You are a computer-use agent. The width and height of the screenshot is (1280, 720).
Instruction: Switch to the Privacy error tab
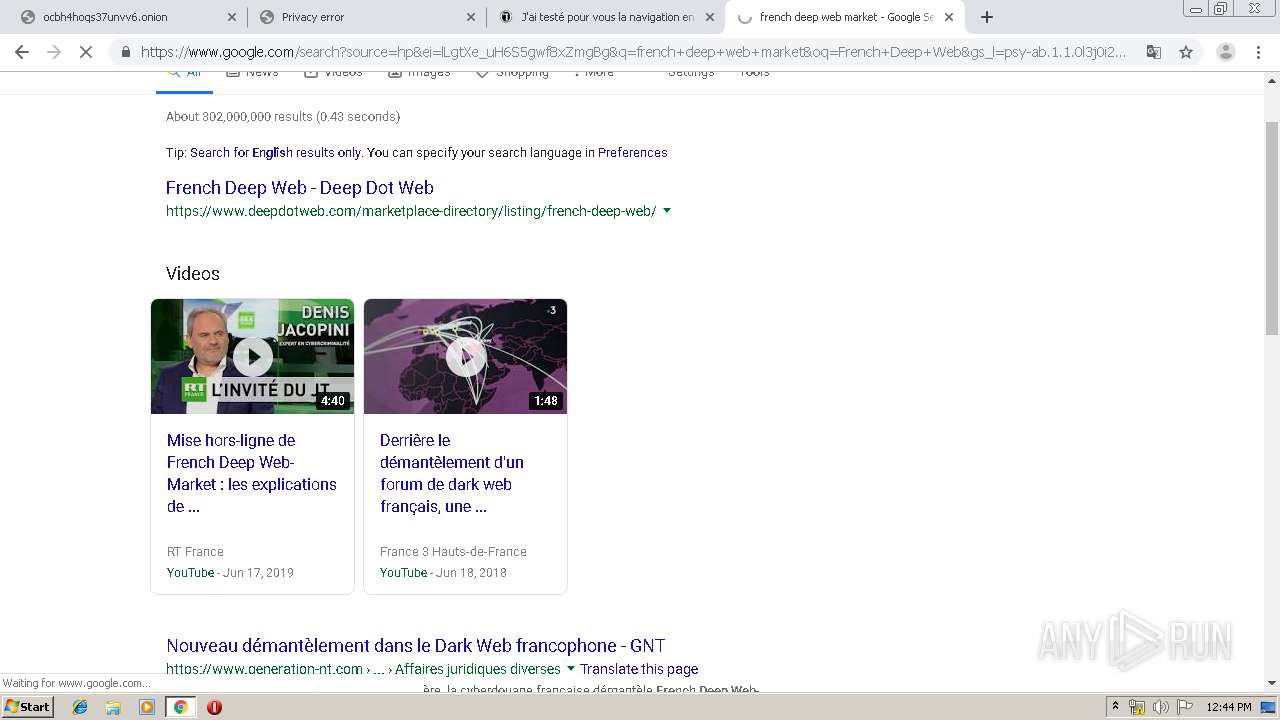pos(366,17)
